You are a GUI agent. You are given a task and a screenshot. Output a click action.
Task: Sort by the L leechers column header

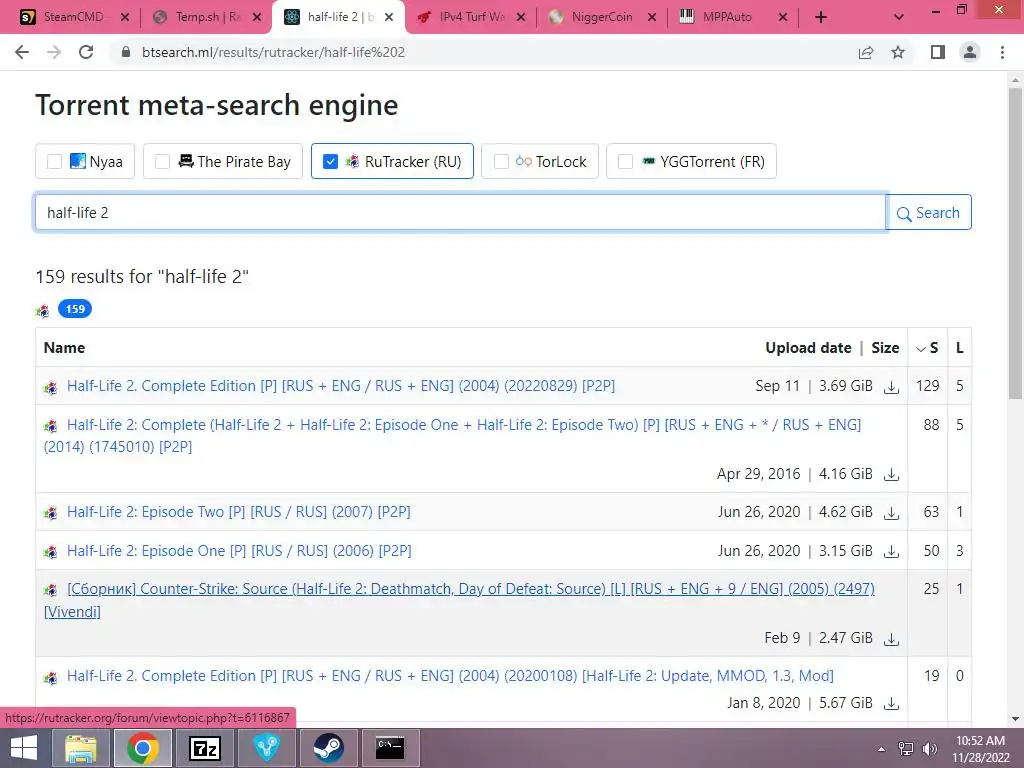click(x=959, y=348)
